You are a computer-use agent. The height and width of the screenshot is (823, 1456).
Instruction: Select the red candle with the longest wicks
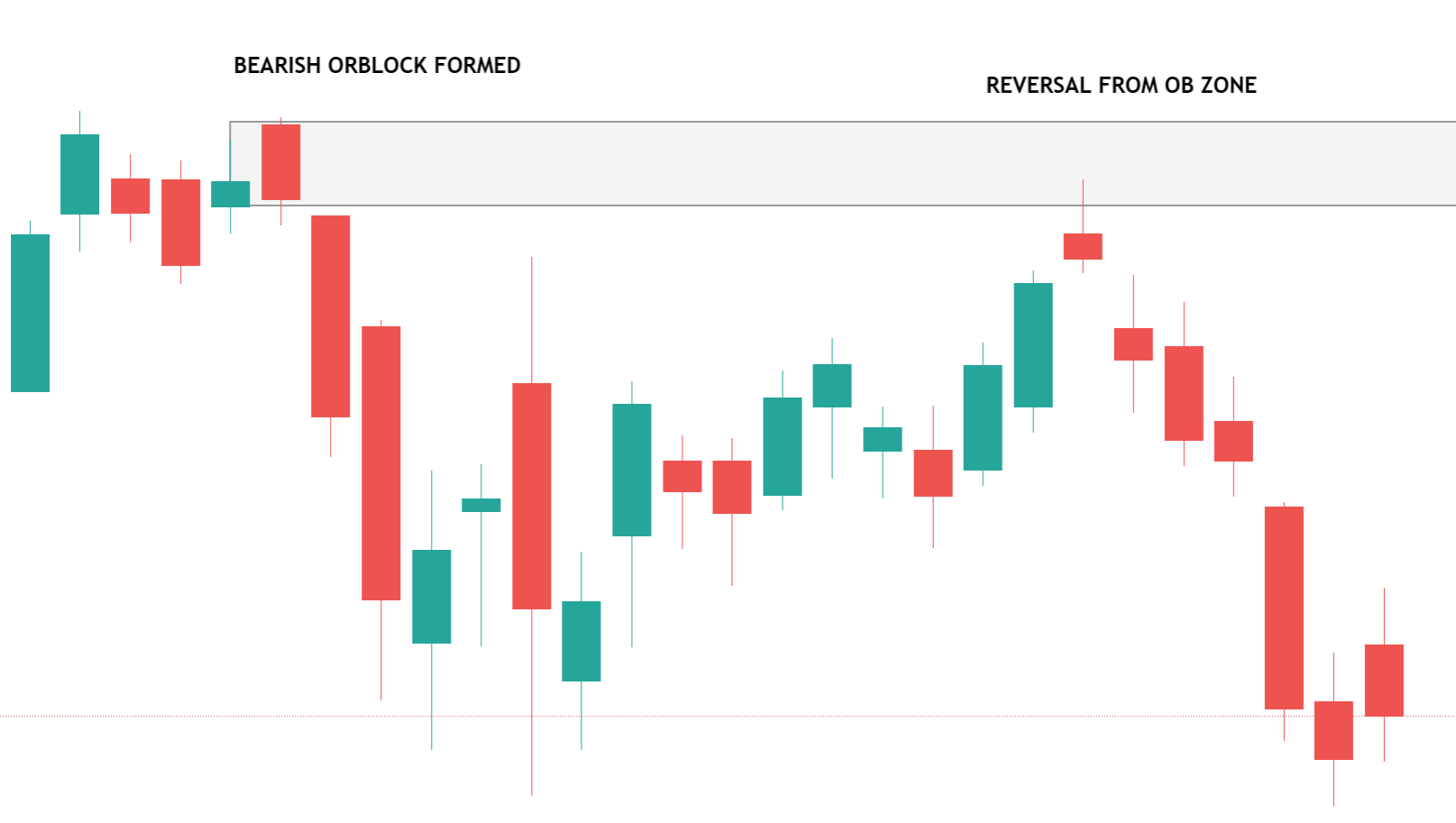coord(532,496)
